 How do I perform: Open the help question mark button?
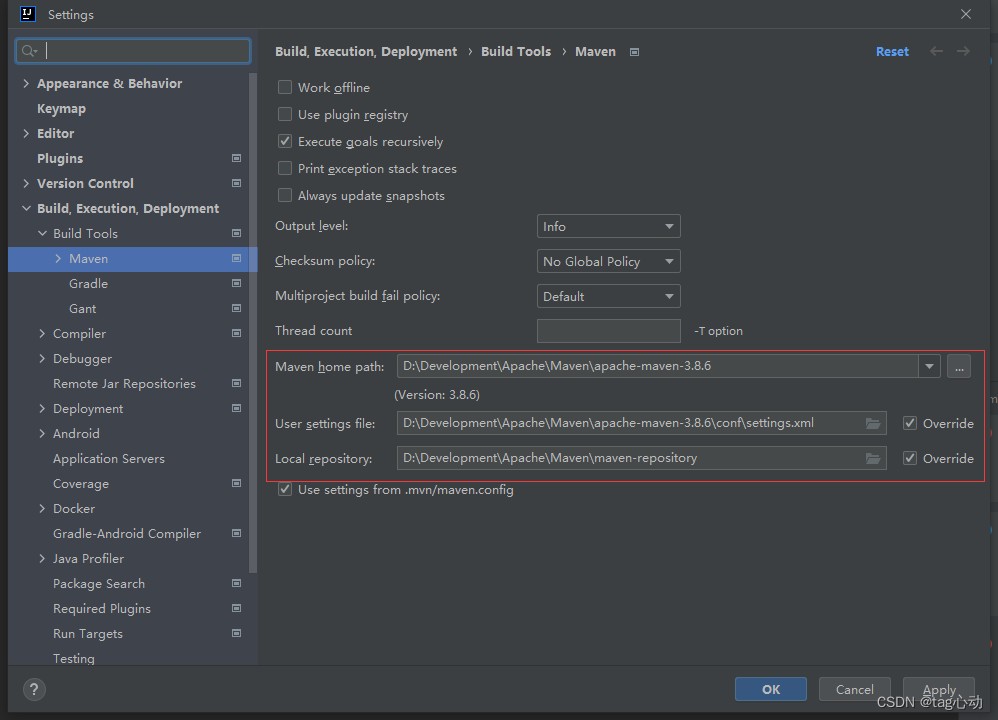click(x=34, y=689)
